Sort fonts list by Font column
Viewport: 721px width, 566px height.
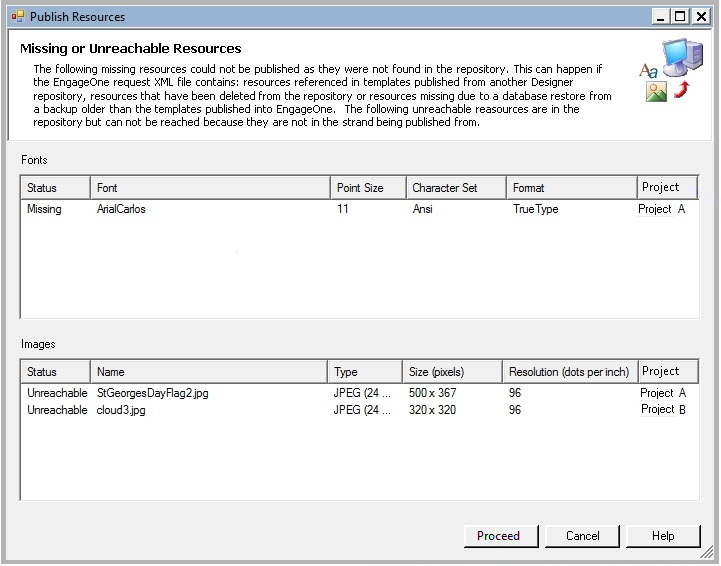[x=210, y=188]
